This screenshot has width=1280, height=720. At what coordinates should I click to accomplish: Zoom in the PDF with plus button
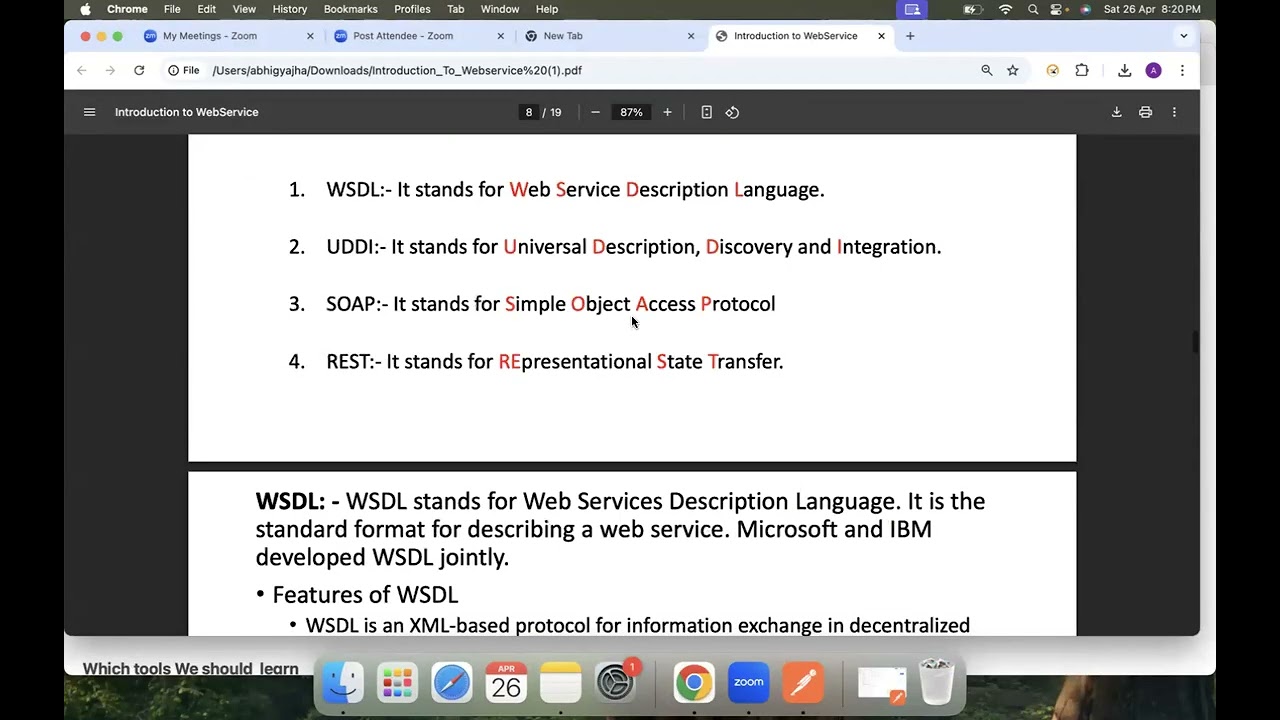point(667,112)
